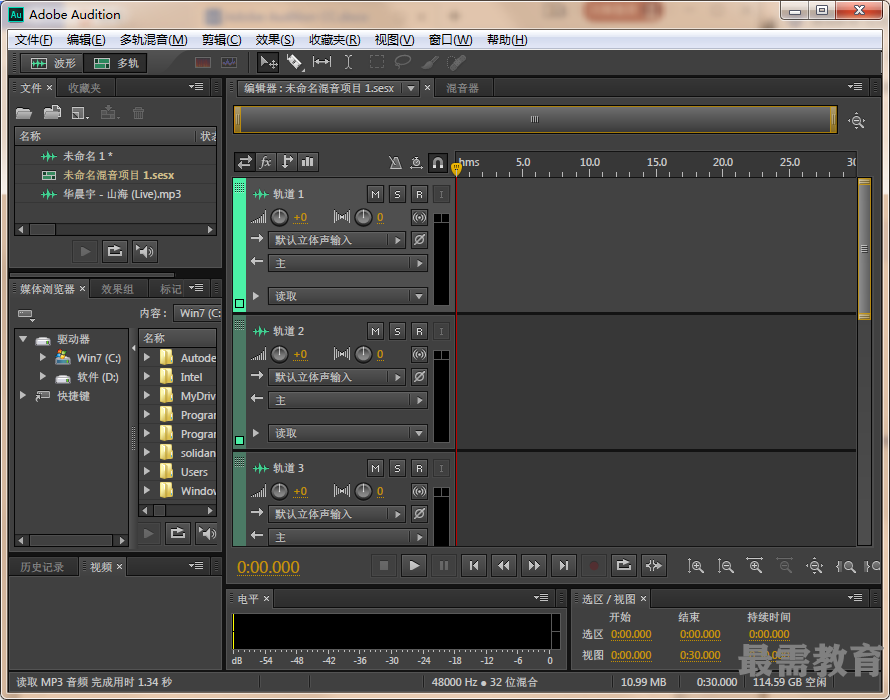The width and height of the screenshot is (890, 700).
Task: Show the effects (fx) section of tracks
Action: tap(266, 162)
